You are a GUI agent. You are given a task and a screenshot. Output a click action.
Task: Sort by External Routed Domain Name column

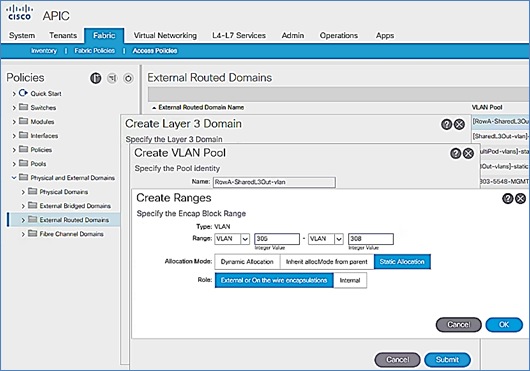pyautogui.click(x=201, y=107)
